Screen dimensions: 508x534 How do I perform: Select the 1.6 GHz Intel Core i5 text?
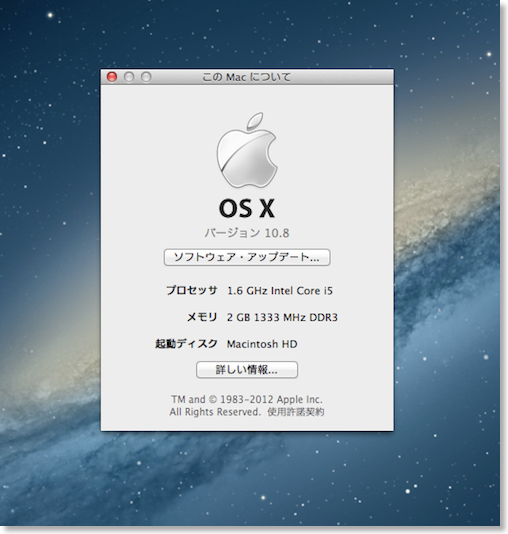[x=280, y=290]
